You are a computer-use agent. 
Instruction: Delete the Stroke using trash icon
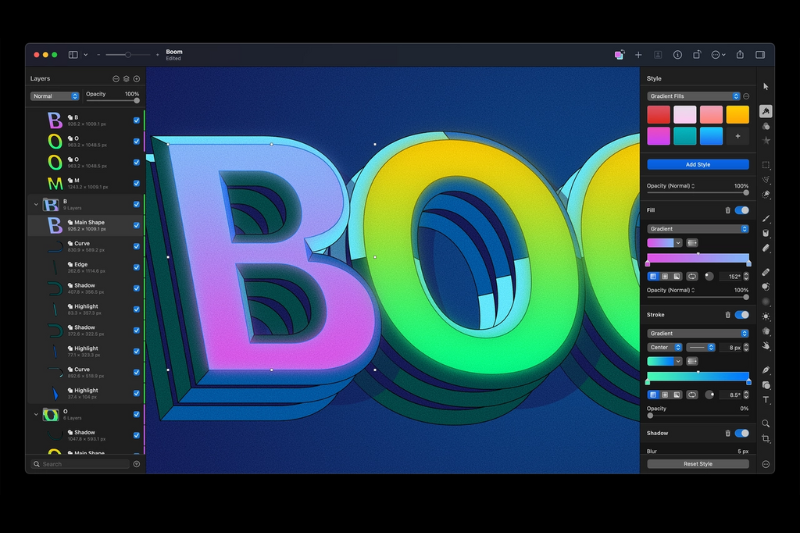point(728,315)
